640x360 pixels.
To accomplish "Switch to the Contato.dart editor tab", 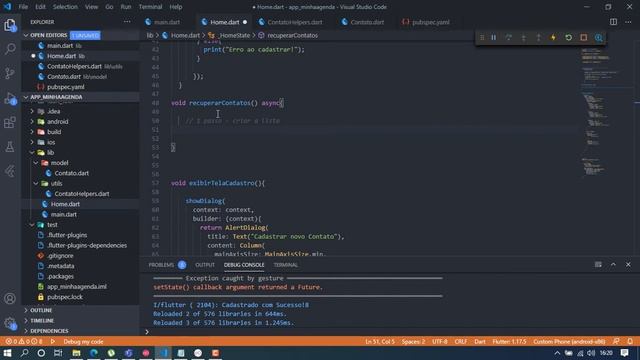I will (x=367, y=22).
